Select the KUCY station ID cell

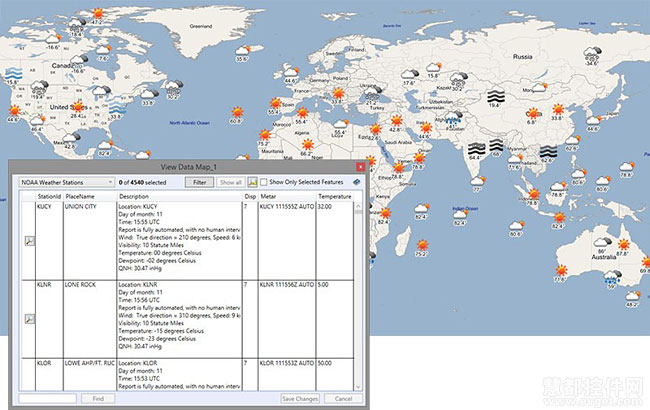49,240
